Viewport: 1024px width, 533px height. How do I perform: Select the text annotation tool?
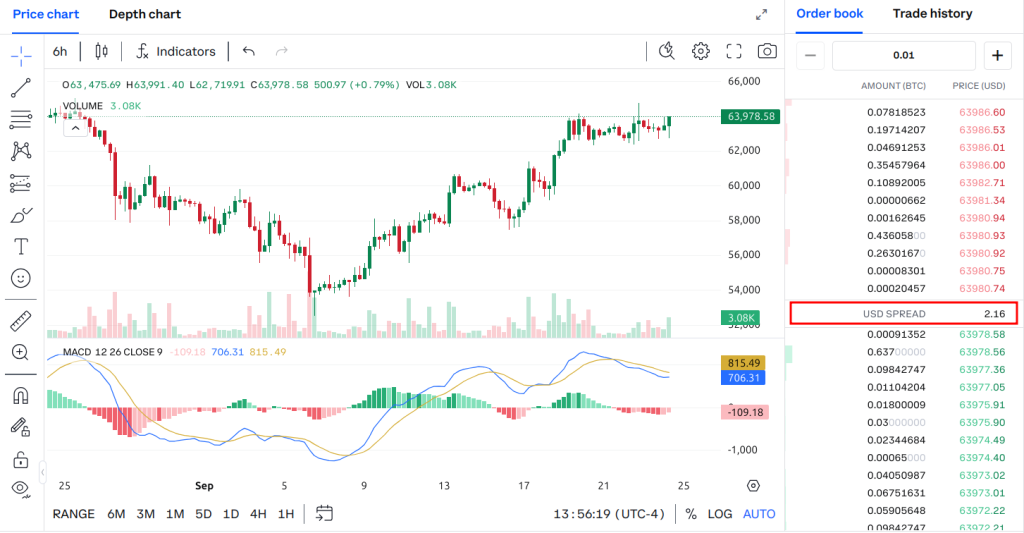(x=21, y=245)
